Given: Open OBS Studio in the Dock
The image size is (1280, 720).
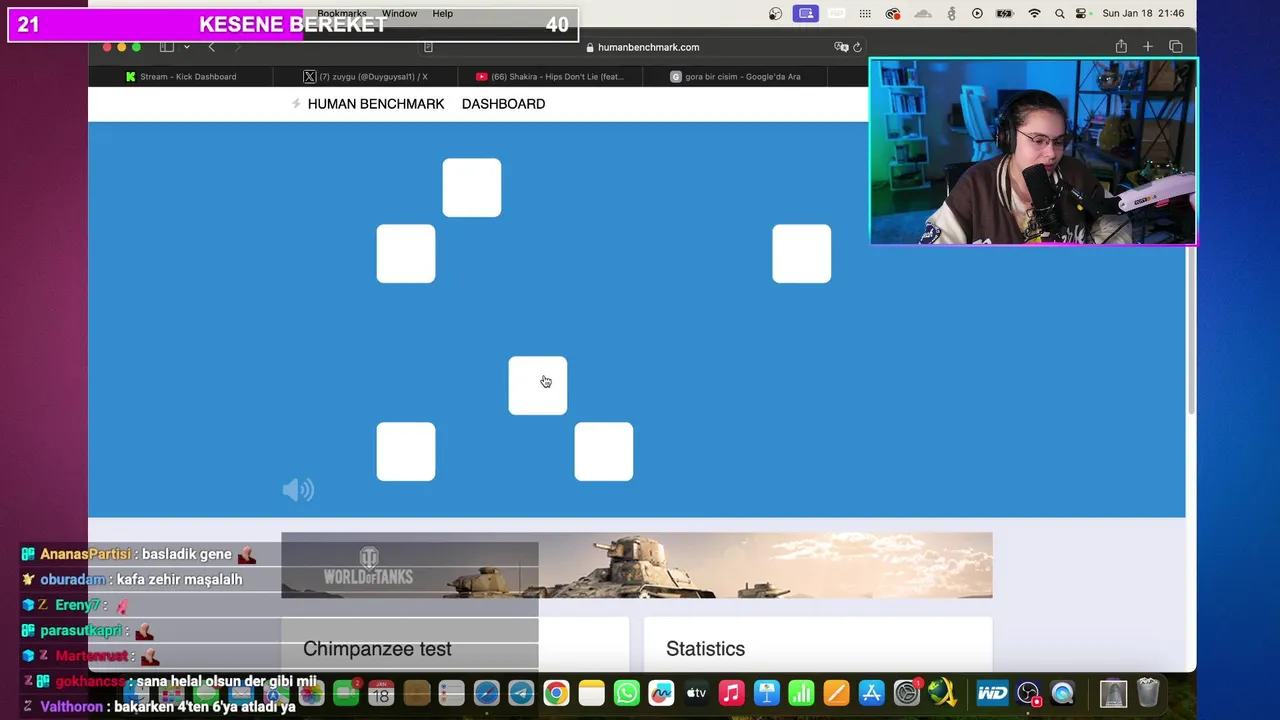Looking at the screenshot, I should point(1028,693).
